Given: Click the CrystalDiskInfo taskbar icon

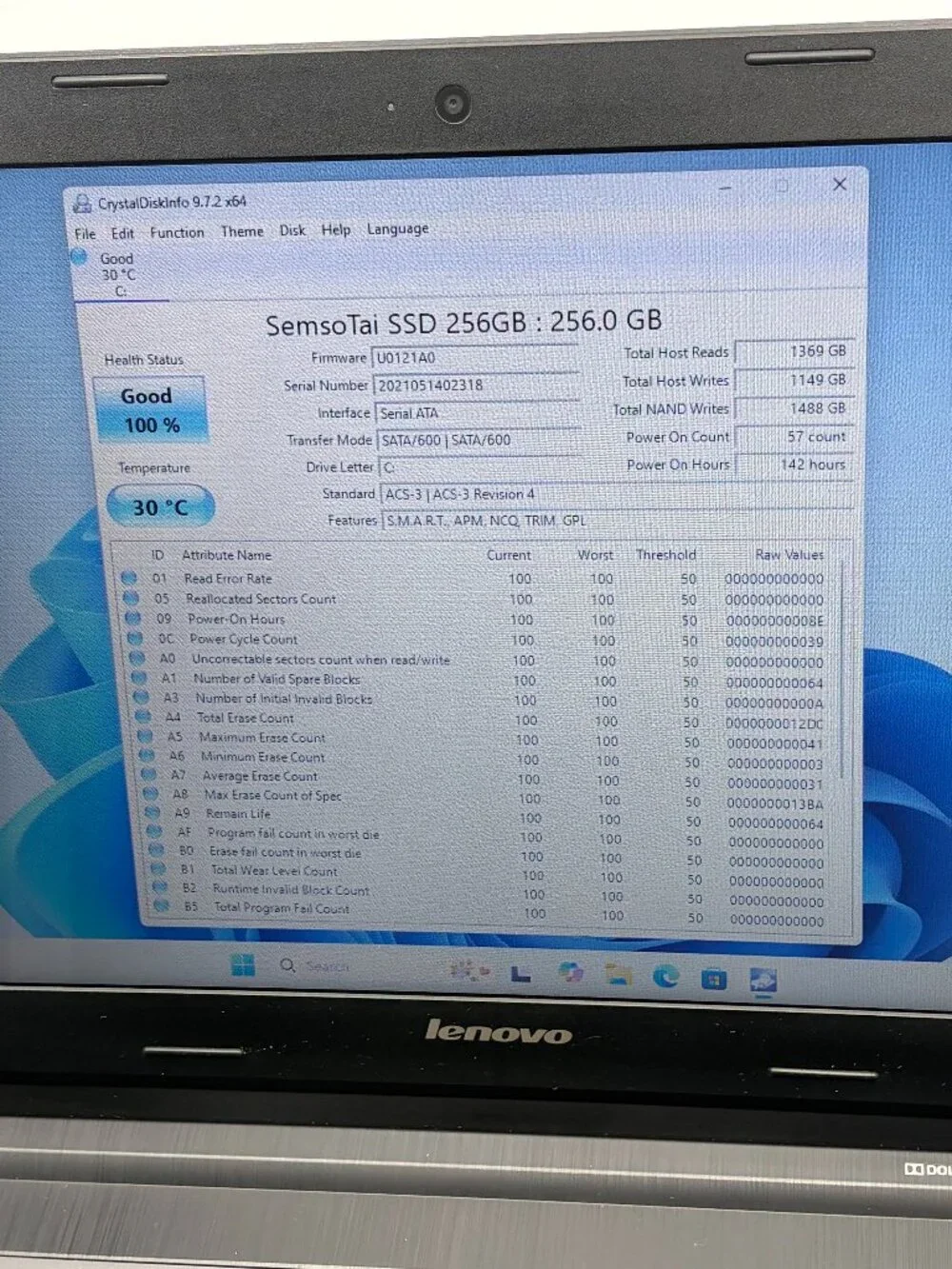Looking at the screenshot, I should click(x=764, y=980).
